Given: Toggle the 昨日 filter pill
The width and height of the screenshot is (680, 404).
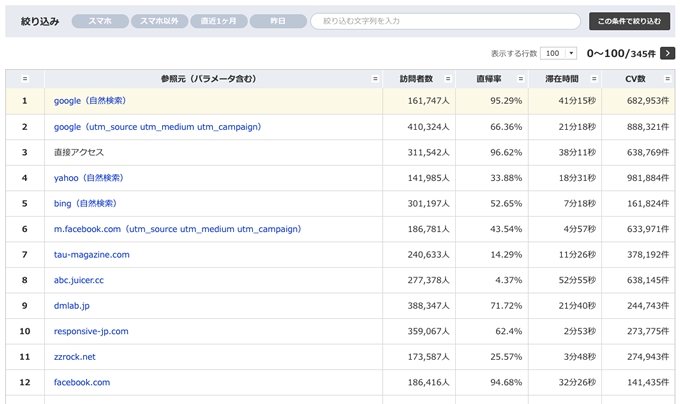Looking at the screenshot, I should 278,21.
